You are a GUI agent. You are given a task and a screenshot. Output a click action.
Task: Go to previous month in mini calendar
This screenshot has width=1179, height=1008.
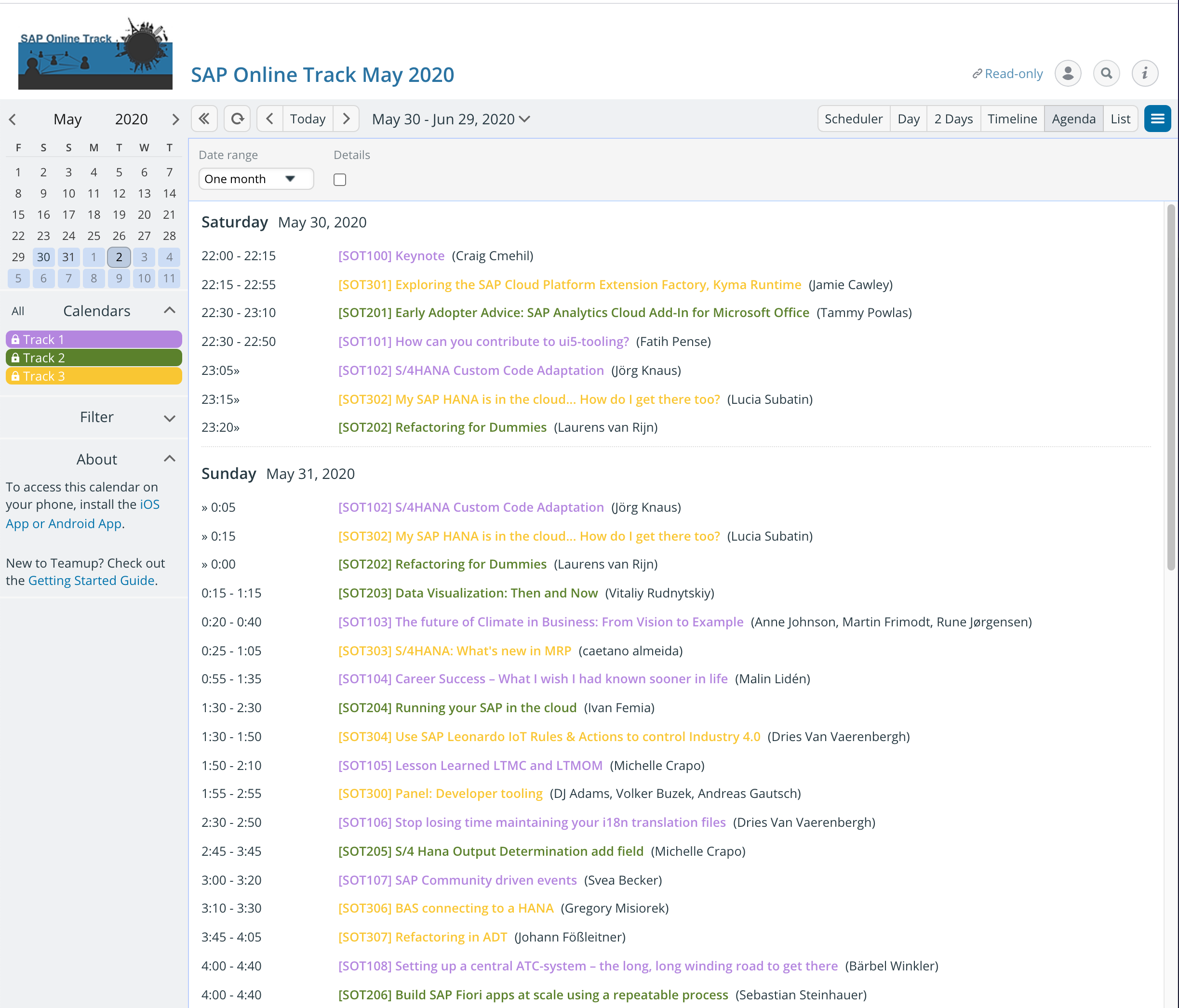pyautogui.click(x=13, y=119)
